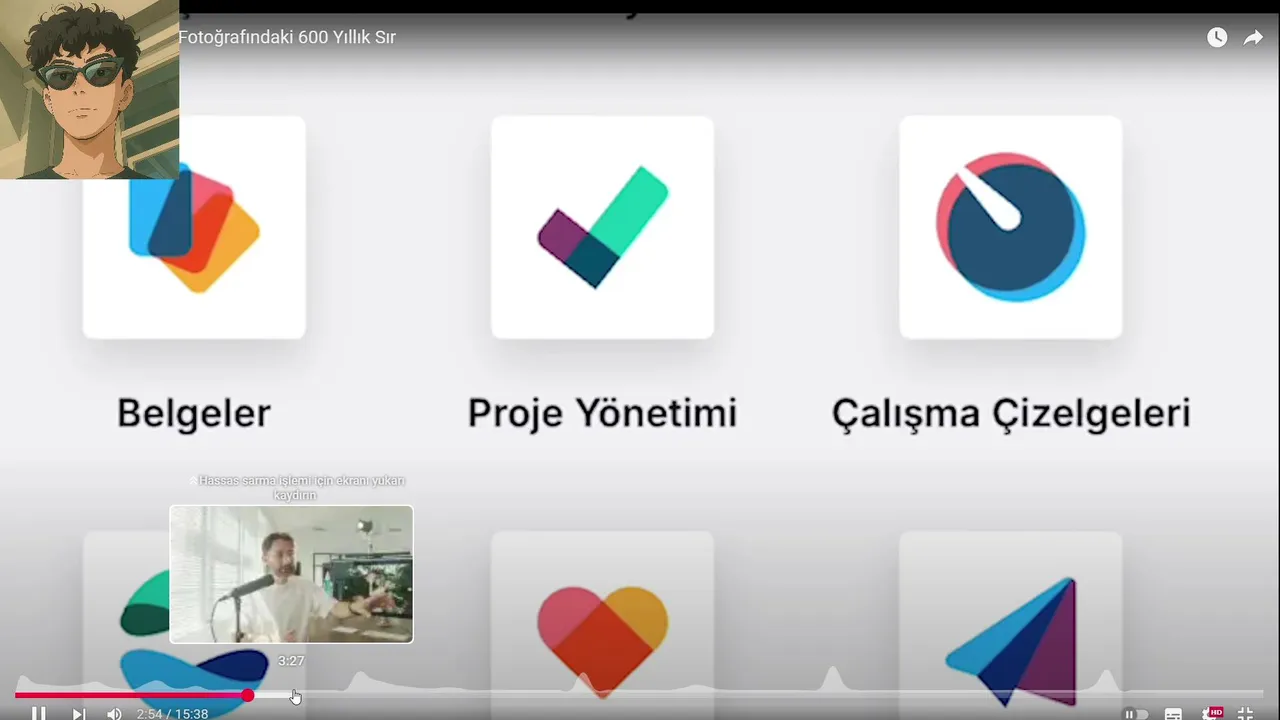Exit fullscreen mode
Viewport: 1280px width, 720px height.
[x=1245, y=714]
